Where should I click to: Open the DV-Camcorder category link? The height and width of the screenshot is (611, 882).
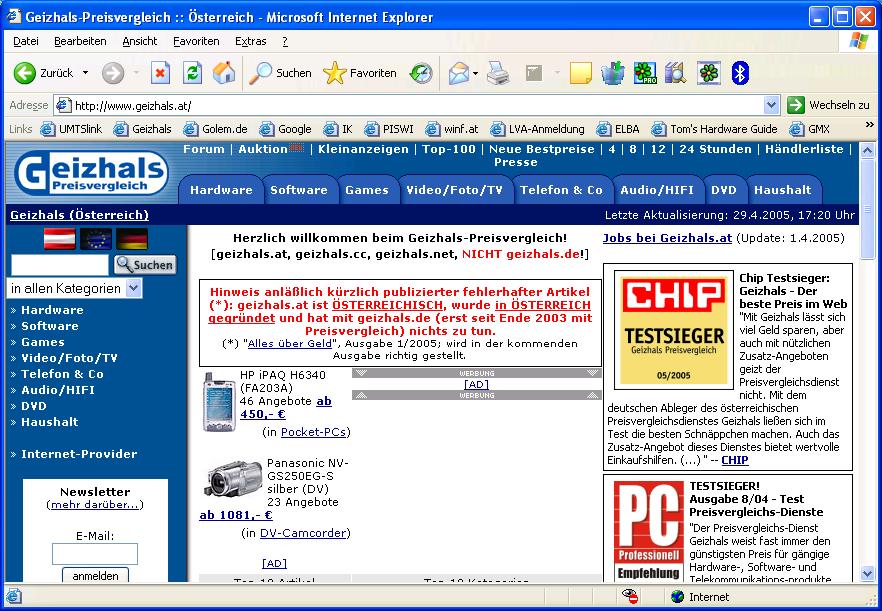(x=303, y=533)
